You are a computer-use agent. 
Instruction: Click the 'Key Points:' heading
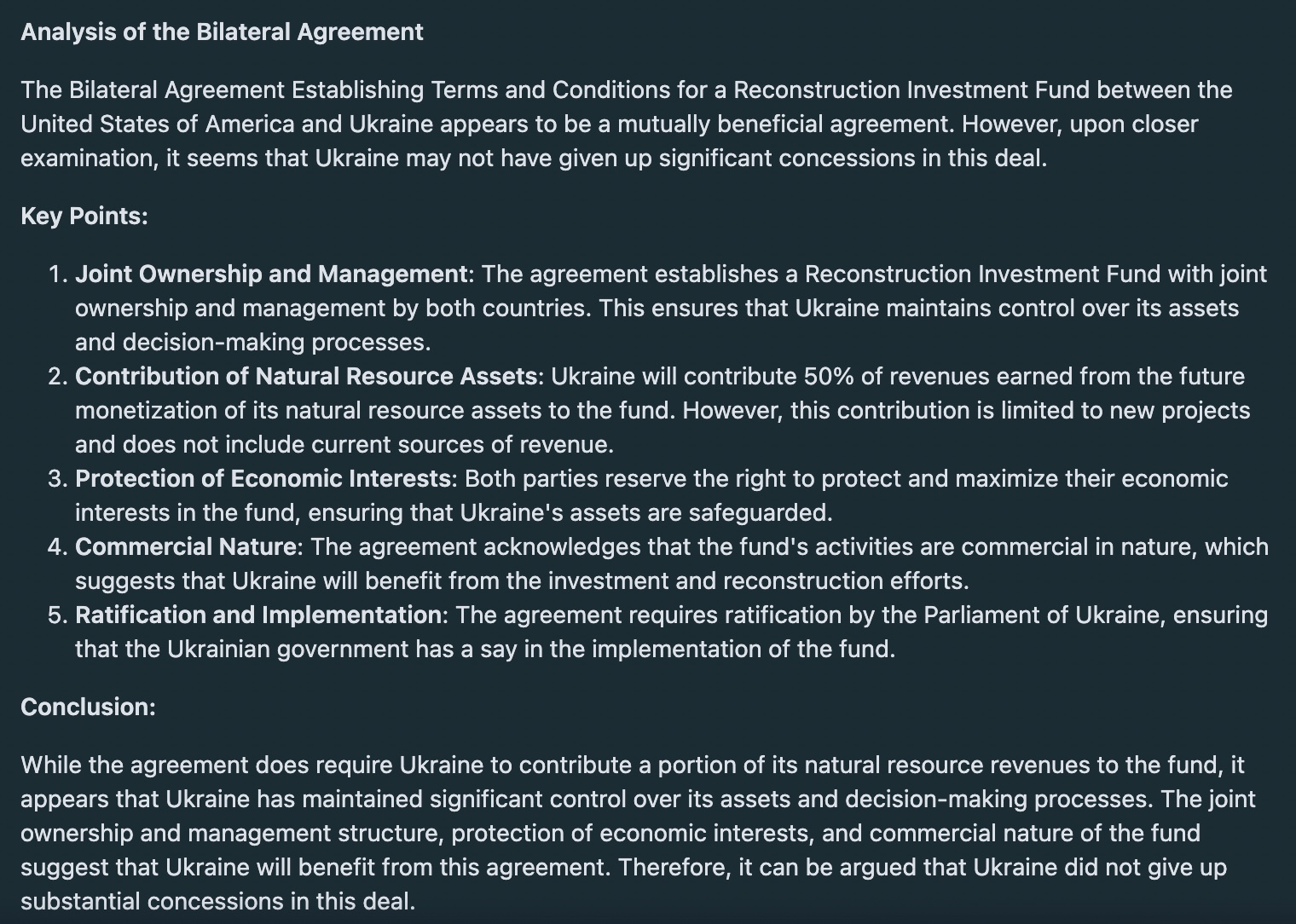[84, 217]
